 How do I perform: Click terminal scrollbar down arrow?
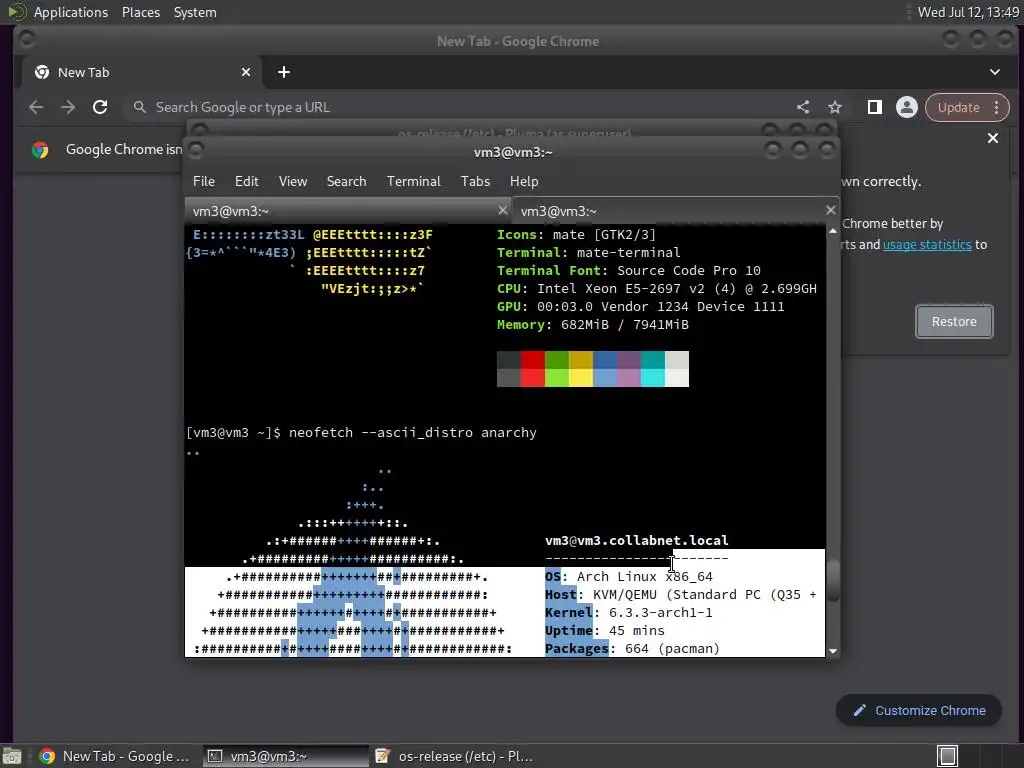coord(833,650)
